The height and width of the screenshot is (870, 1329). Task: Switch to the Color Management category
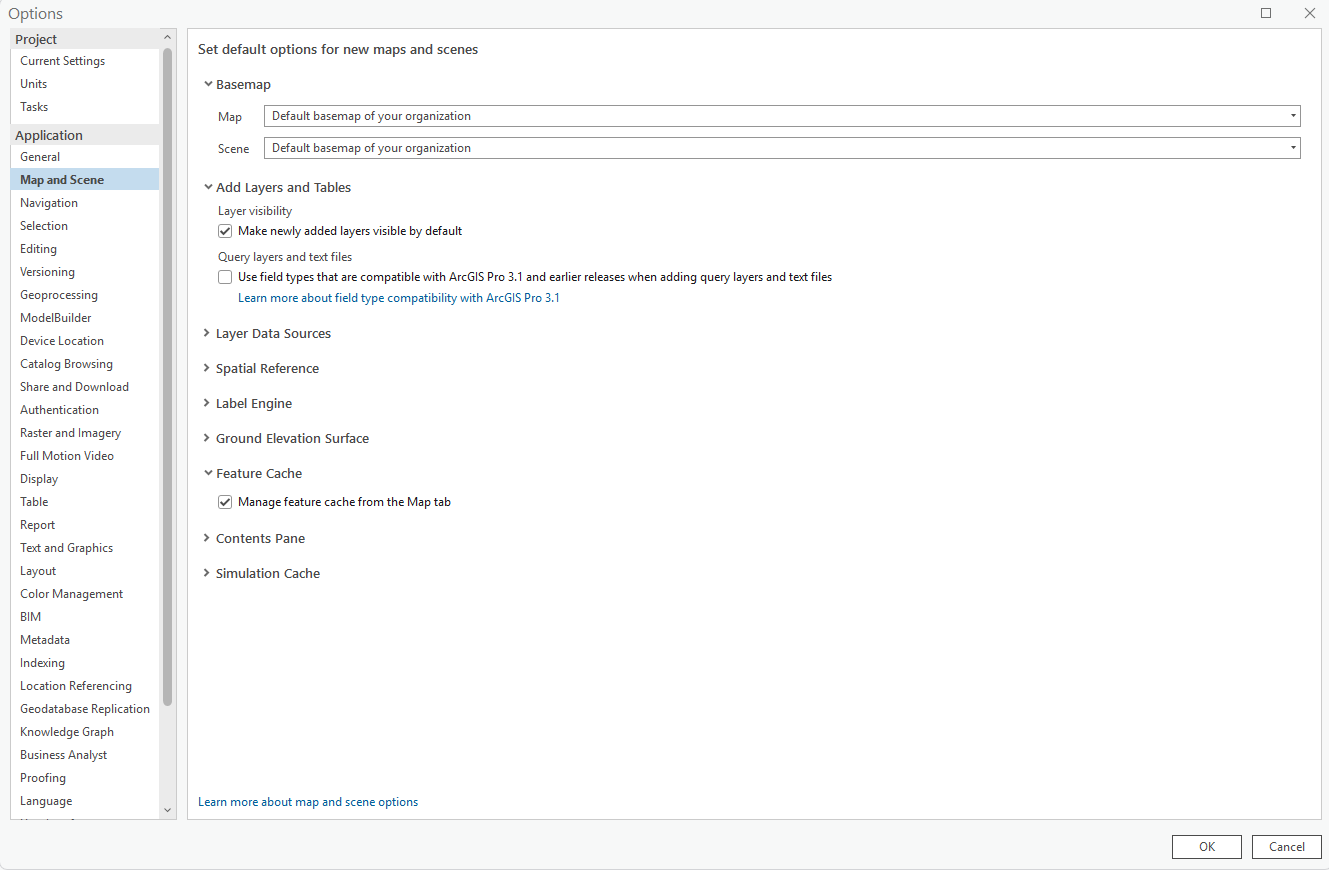click(x=71, y=593)
